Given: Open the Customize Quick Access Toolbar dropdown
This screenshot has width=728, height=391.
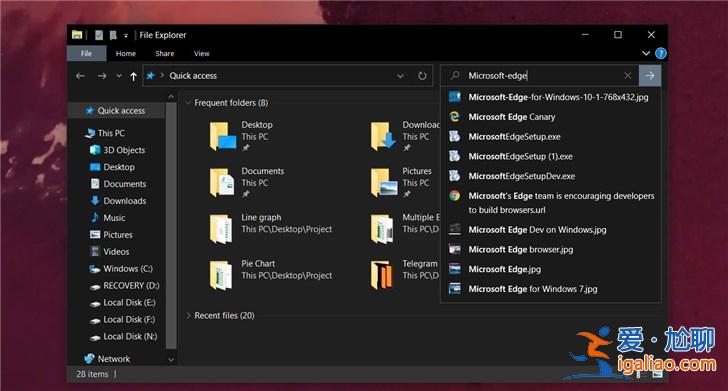Looking at the screenshot, I should (126, 35).
